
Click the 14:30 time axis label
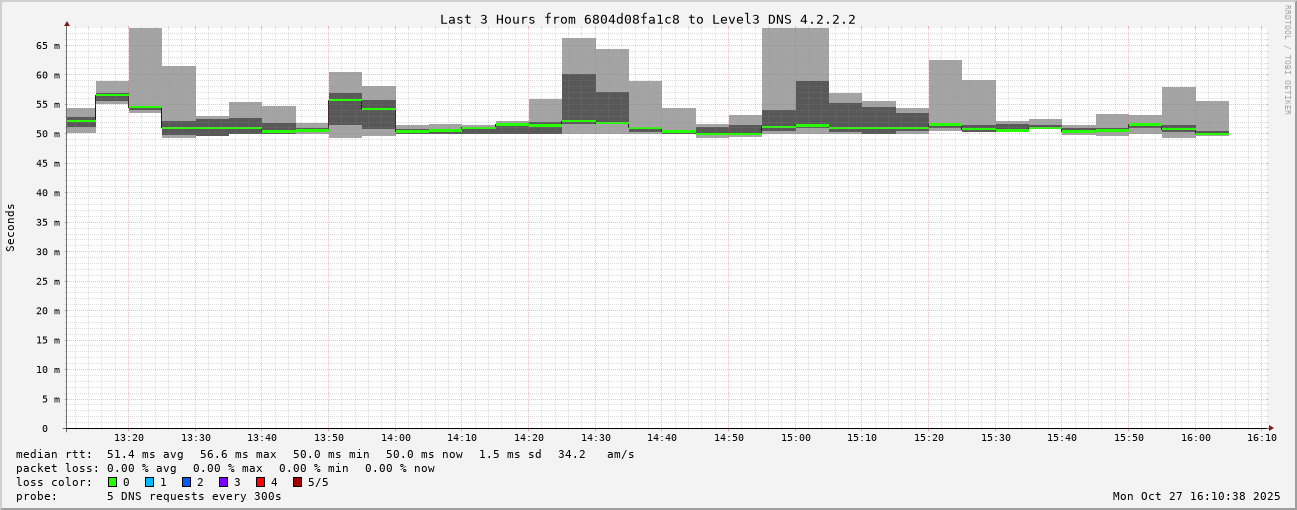595,438
